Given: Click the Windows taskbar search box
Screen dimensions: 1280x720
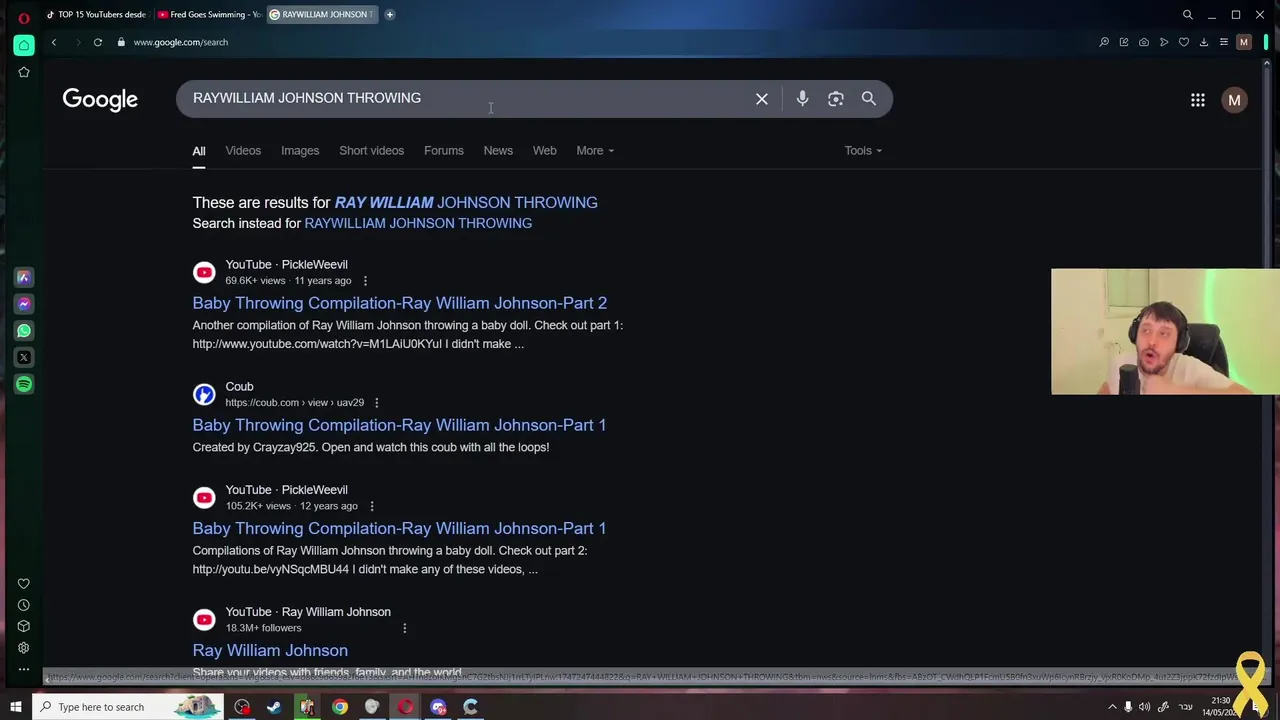Looking at the screenshot, I should pyautogui.click(x=130, y=707).
